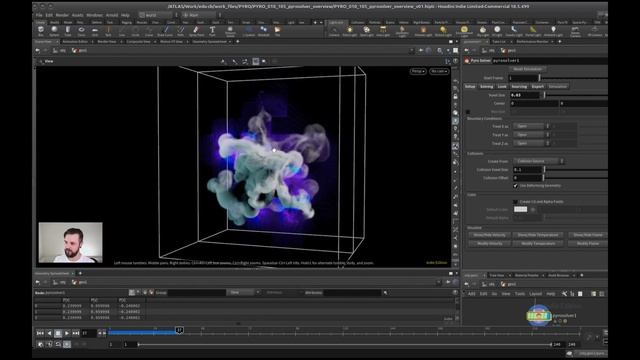640x360 pixels.
Task: Adjust the Collision Voxel Size slider
Action: [x=576, y=169]
